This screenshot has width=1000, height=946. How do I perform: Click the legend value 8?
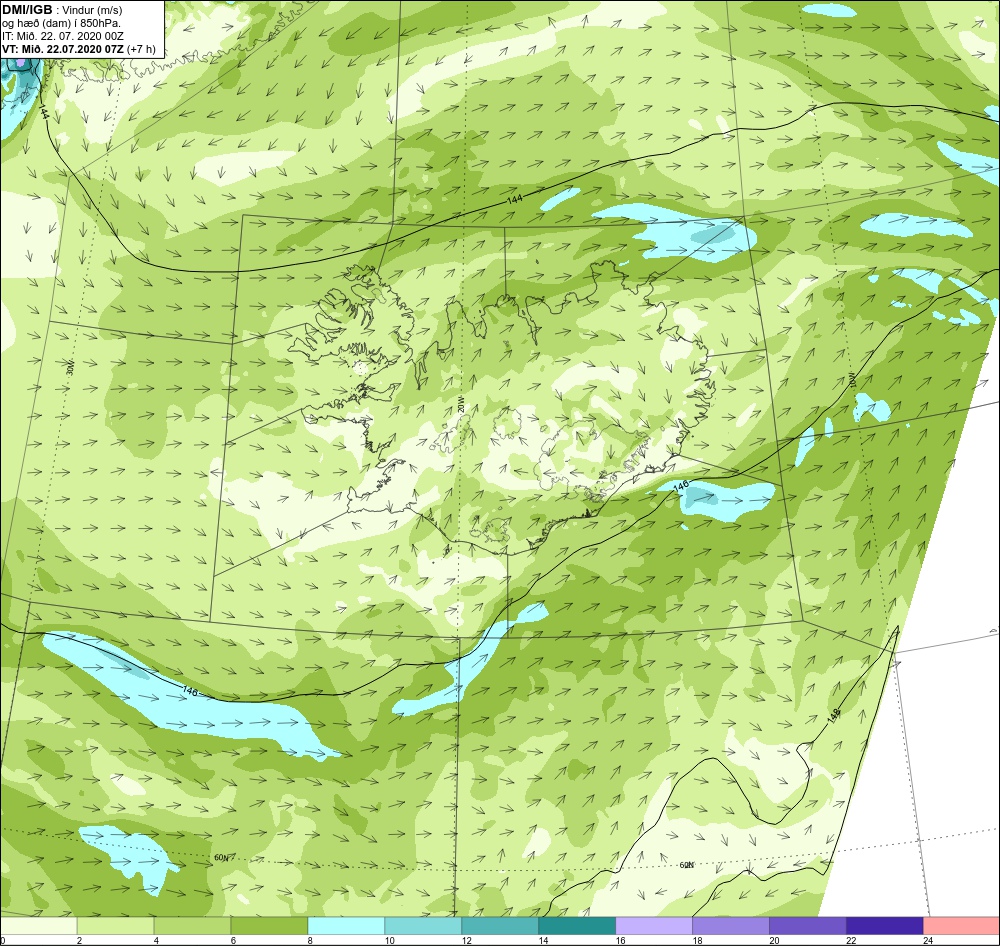(x=310, y=940)
